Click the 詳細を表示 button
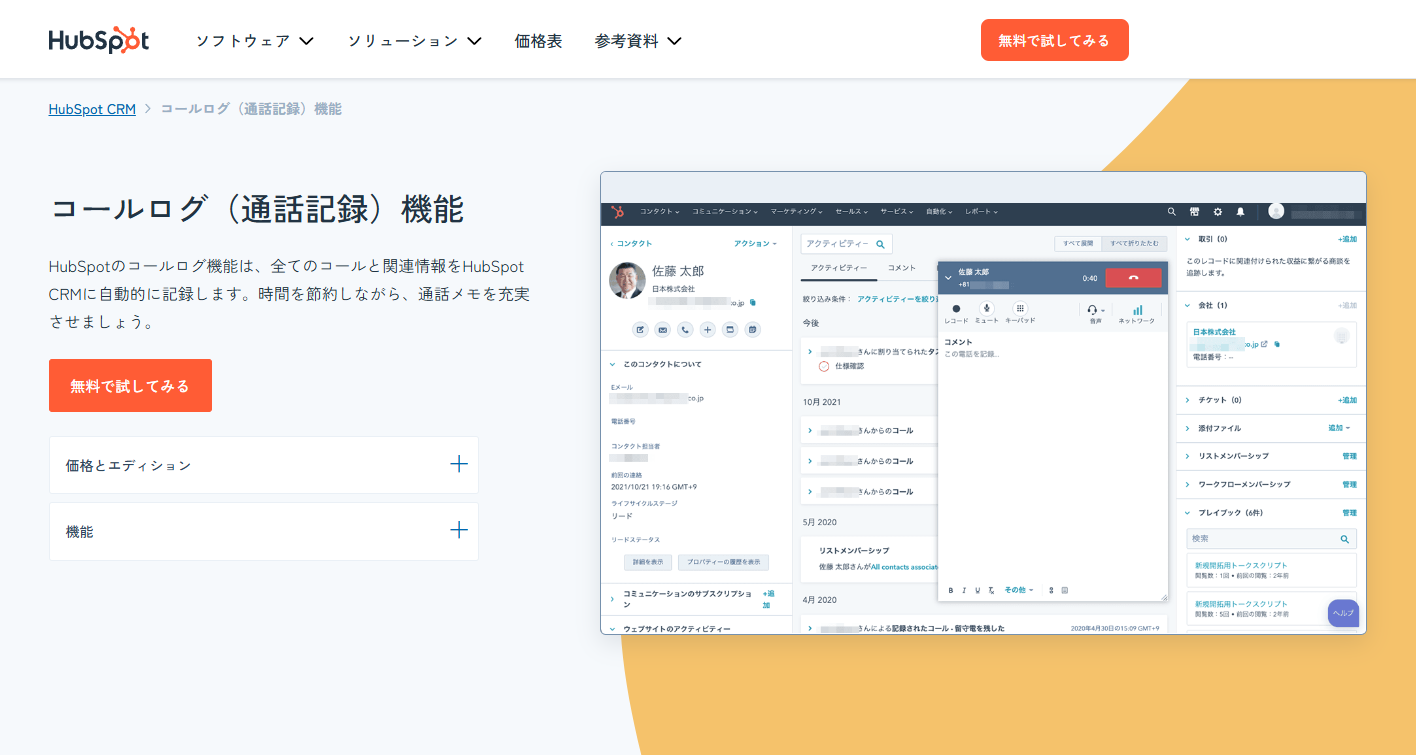 pyautogui.click(x=647, y=563)
